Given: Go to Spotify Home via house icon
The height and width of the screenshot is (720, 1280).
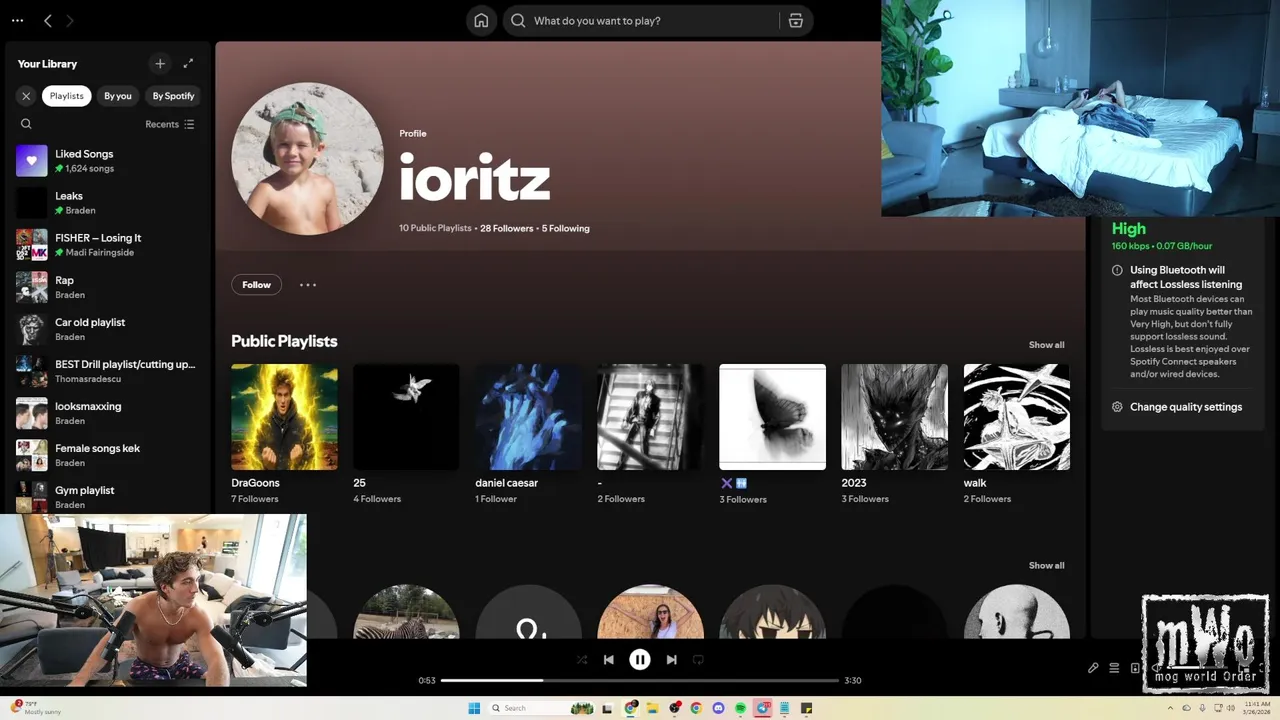Looking at the screenshot, I should [481, 20].
